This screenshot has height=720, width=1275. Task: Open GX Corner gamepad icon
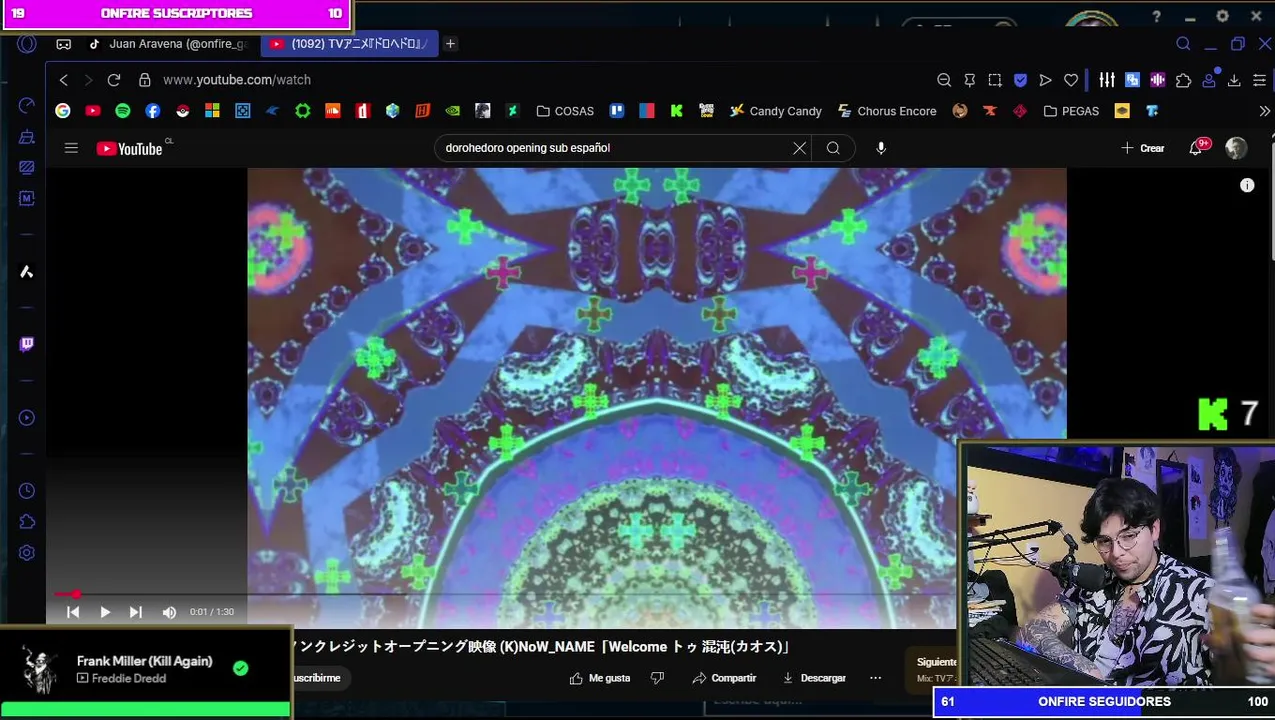63,44
